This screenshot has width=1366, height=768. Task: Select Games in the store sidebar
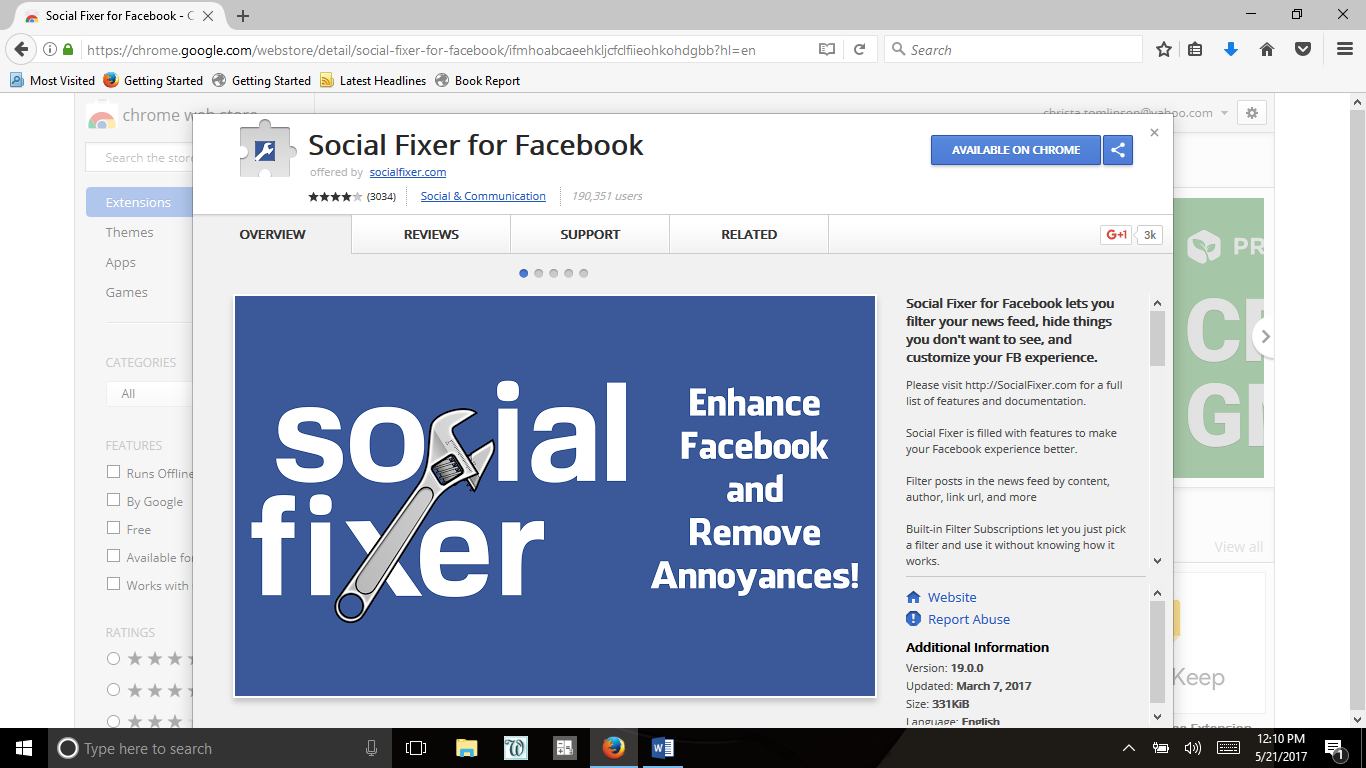click(x=127, y=292)
